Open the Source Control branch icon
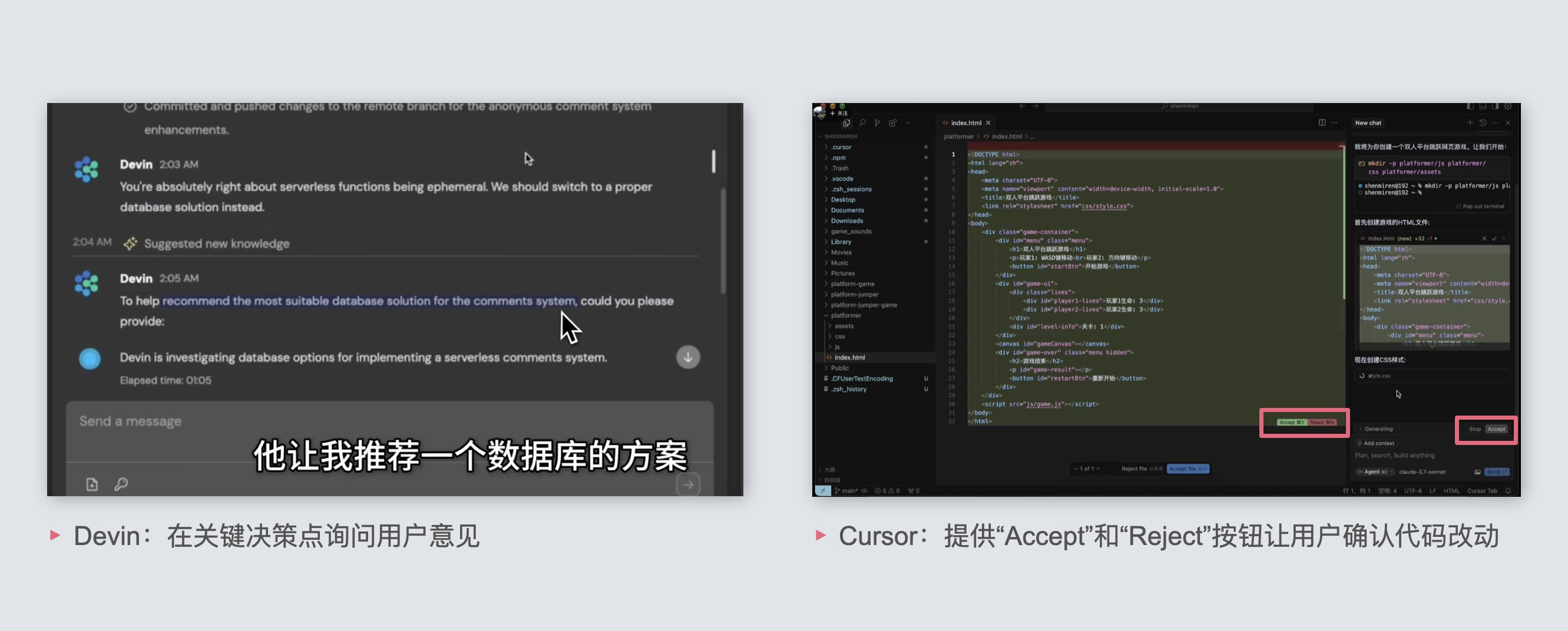1568x631 pixels. [877, 123]
